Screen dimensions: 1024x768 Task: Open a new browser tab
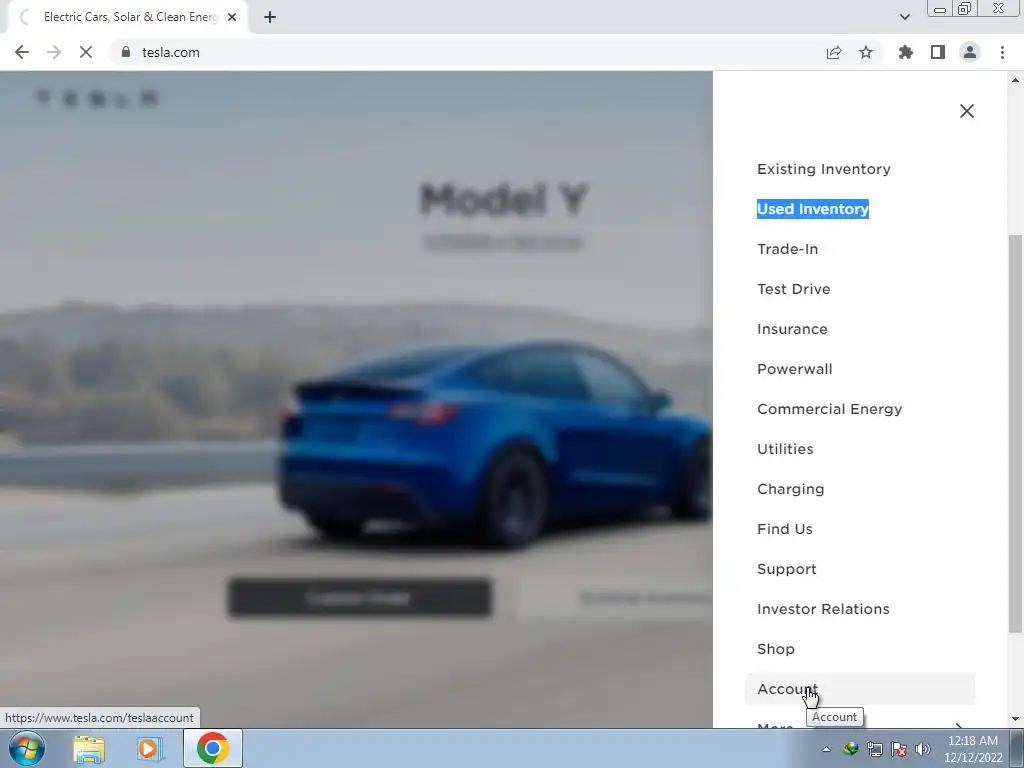tap(270, 17)
